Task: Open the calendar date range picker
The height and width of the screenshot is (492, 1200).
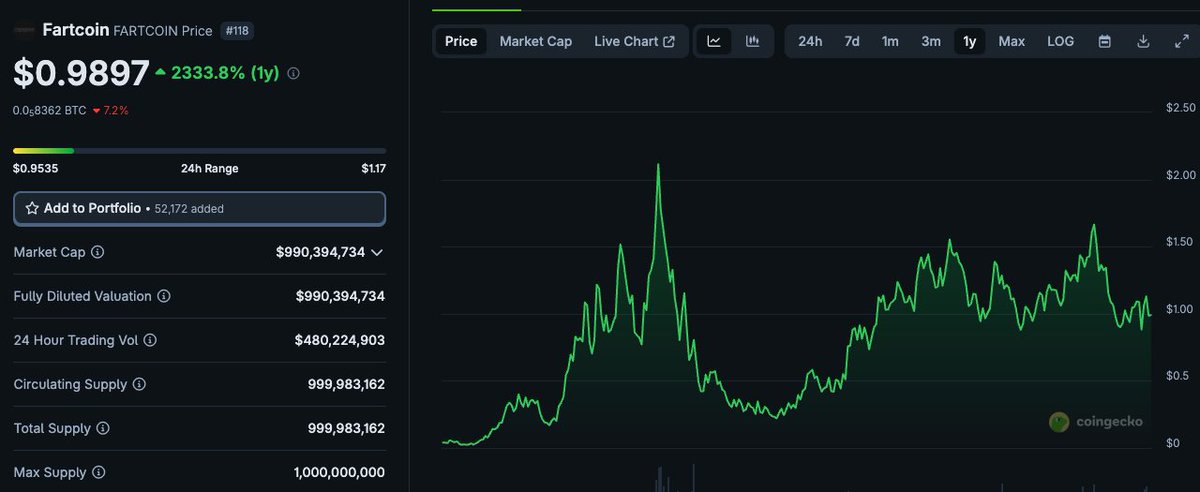Action: (x=1105, y=42)
